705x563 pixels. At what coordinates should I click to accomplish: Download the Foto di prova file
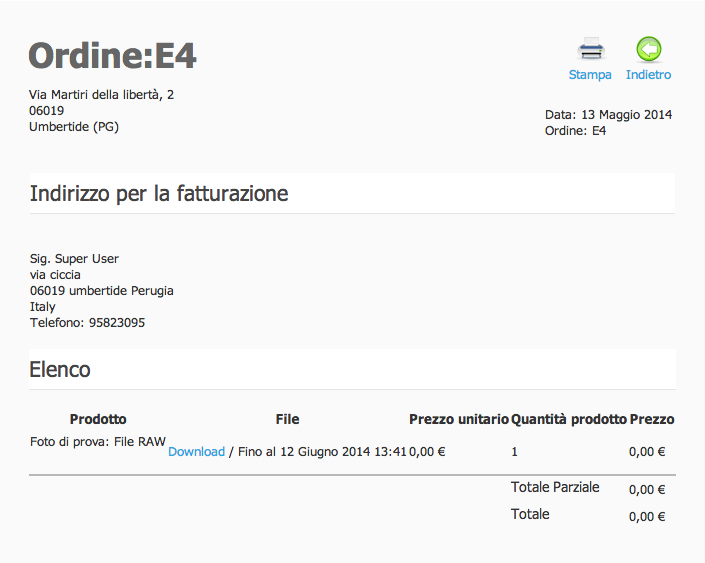click(x=196, y=452)
